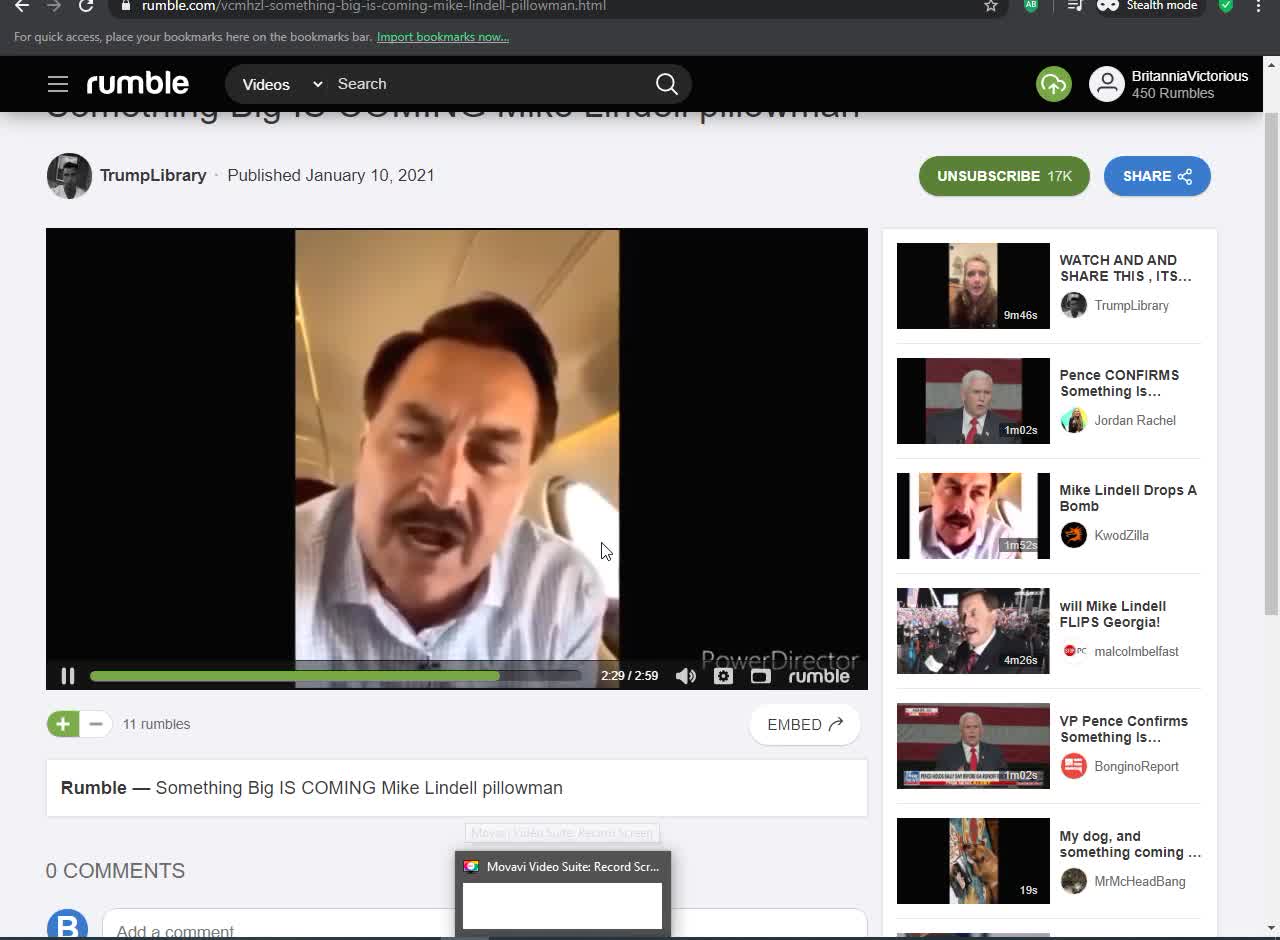Open 'will Mike Lindell FLIPS Georgia!' title

[1113, 614]
